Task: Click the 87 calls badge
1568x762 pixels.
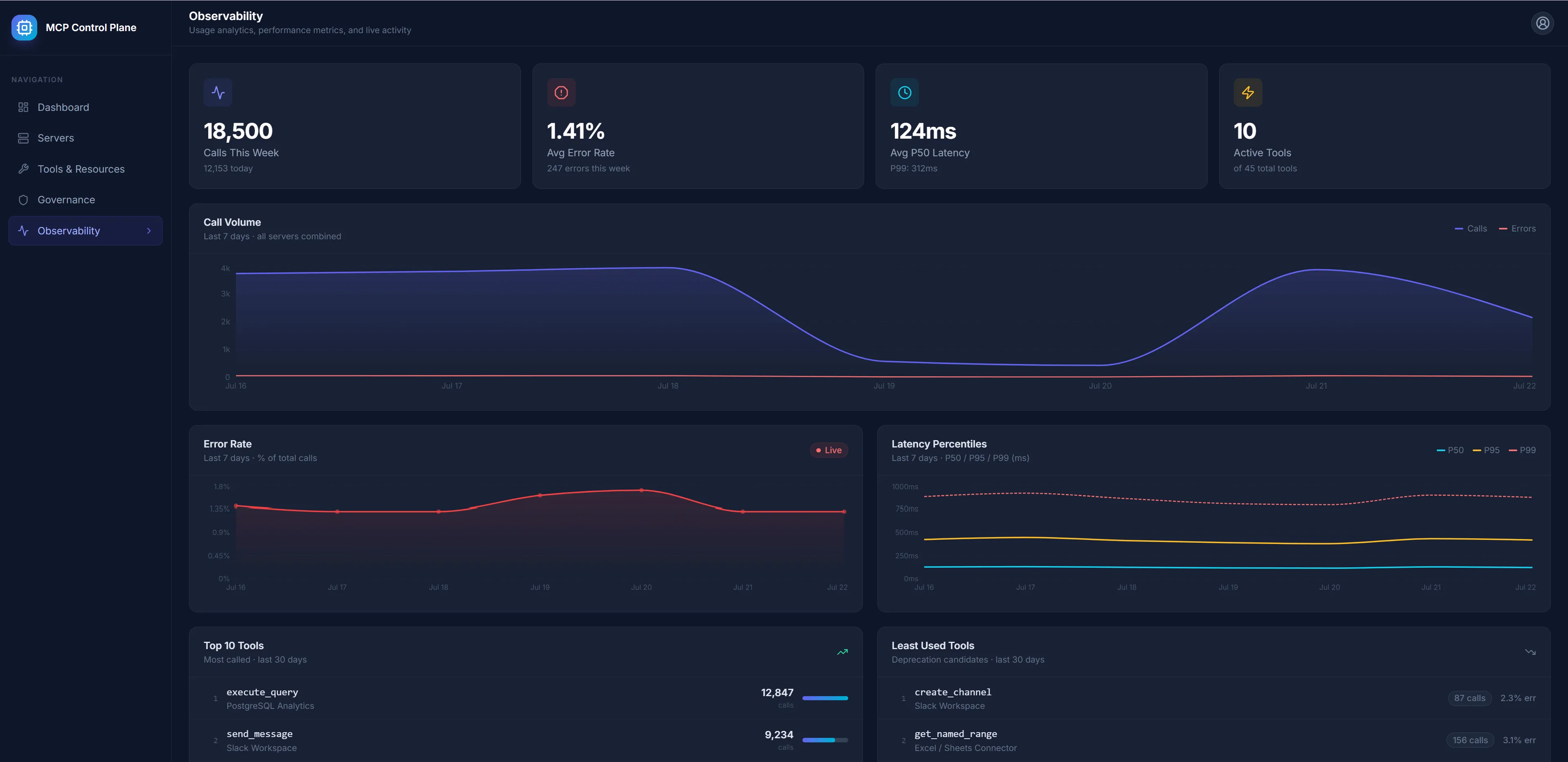Action: point(1469,698)
